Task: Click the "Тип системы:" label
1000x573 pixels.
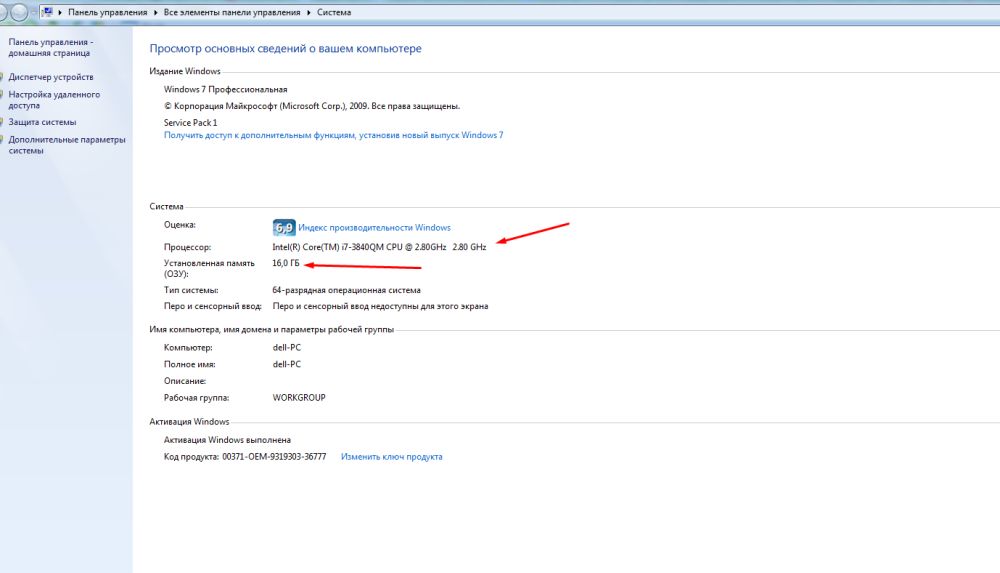Action: coord(191,290)
